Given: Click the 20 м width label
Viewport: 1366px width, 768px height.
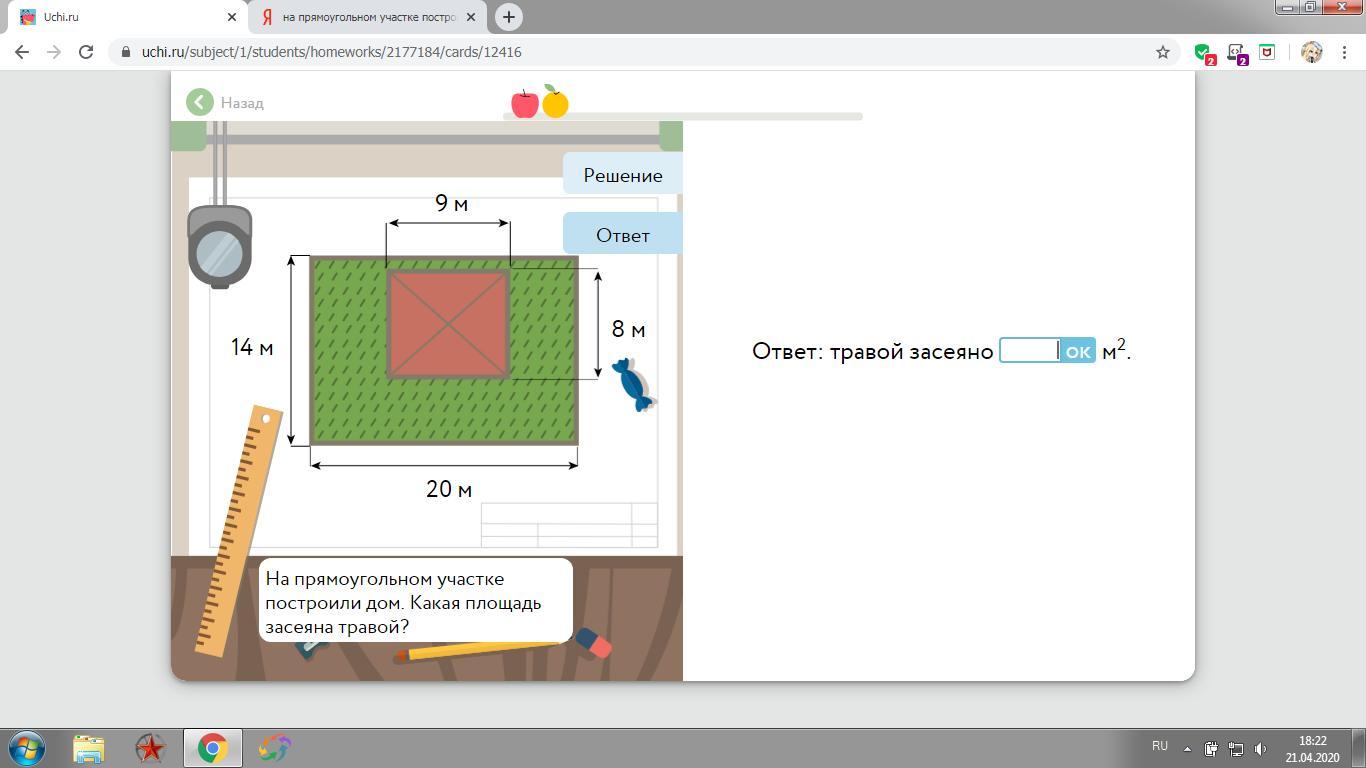Looking at the screenshot, I should [449, 489].
